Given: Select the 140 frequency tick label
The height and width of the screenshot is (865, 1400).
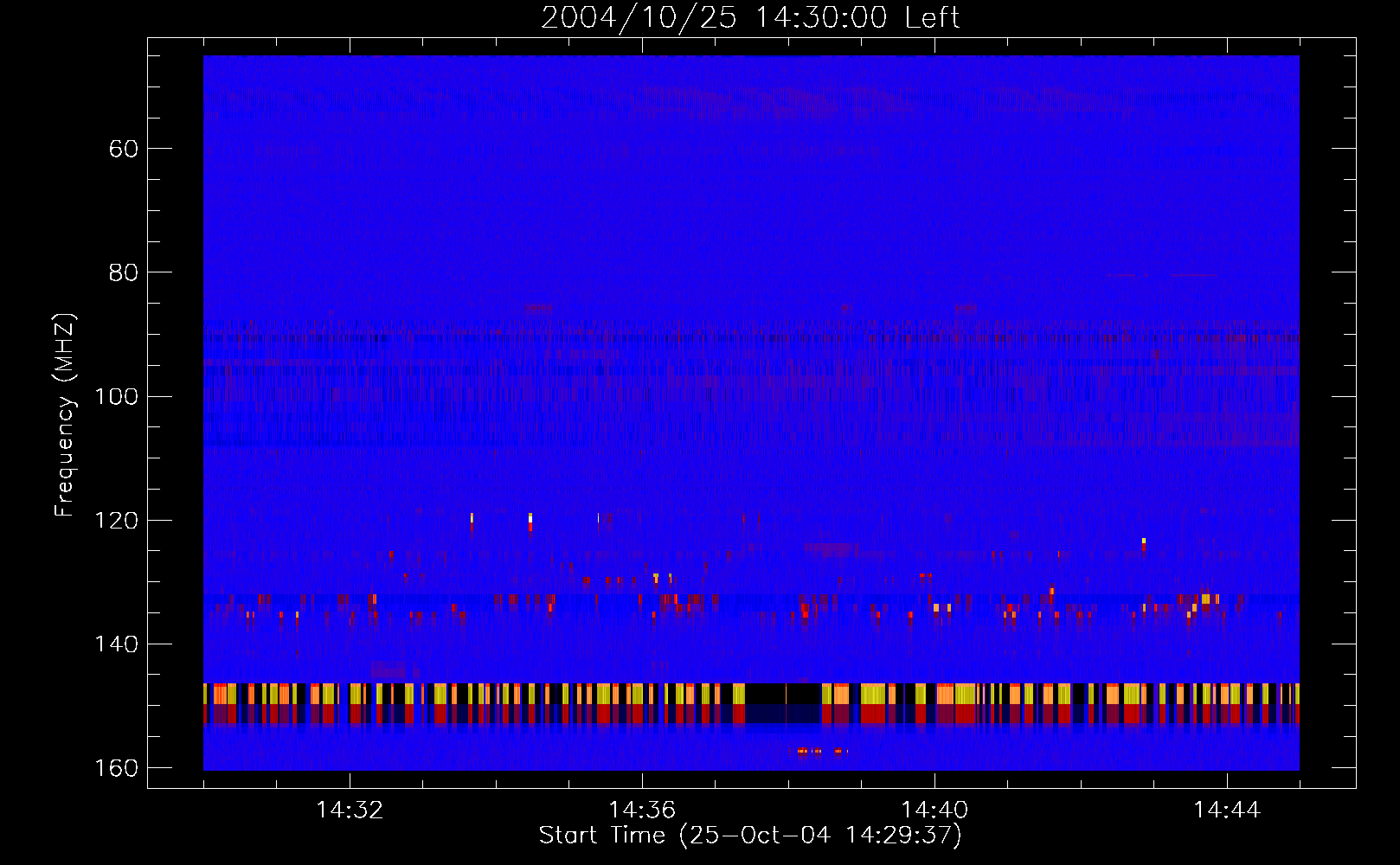Looking at the screenshot, I should tap(117, 644).
